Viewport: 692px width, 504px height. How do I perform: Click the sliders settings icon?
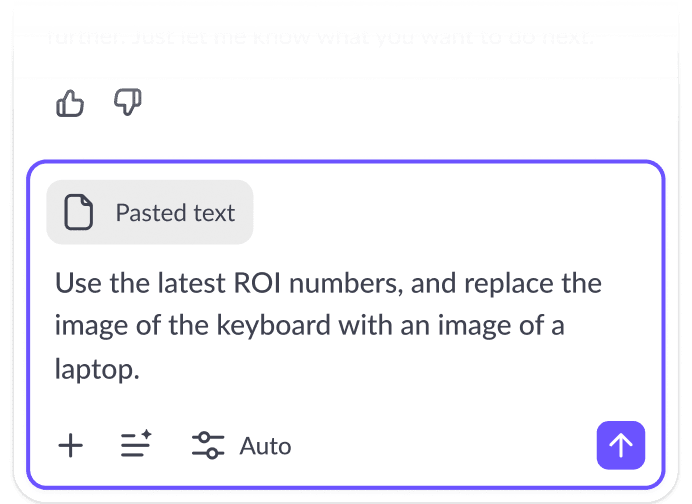click(208, 445)
